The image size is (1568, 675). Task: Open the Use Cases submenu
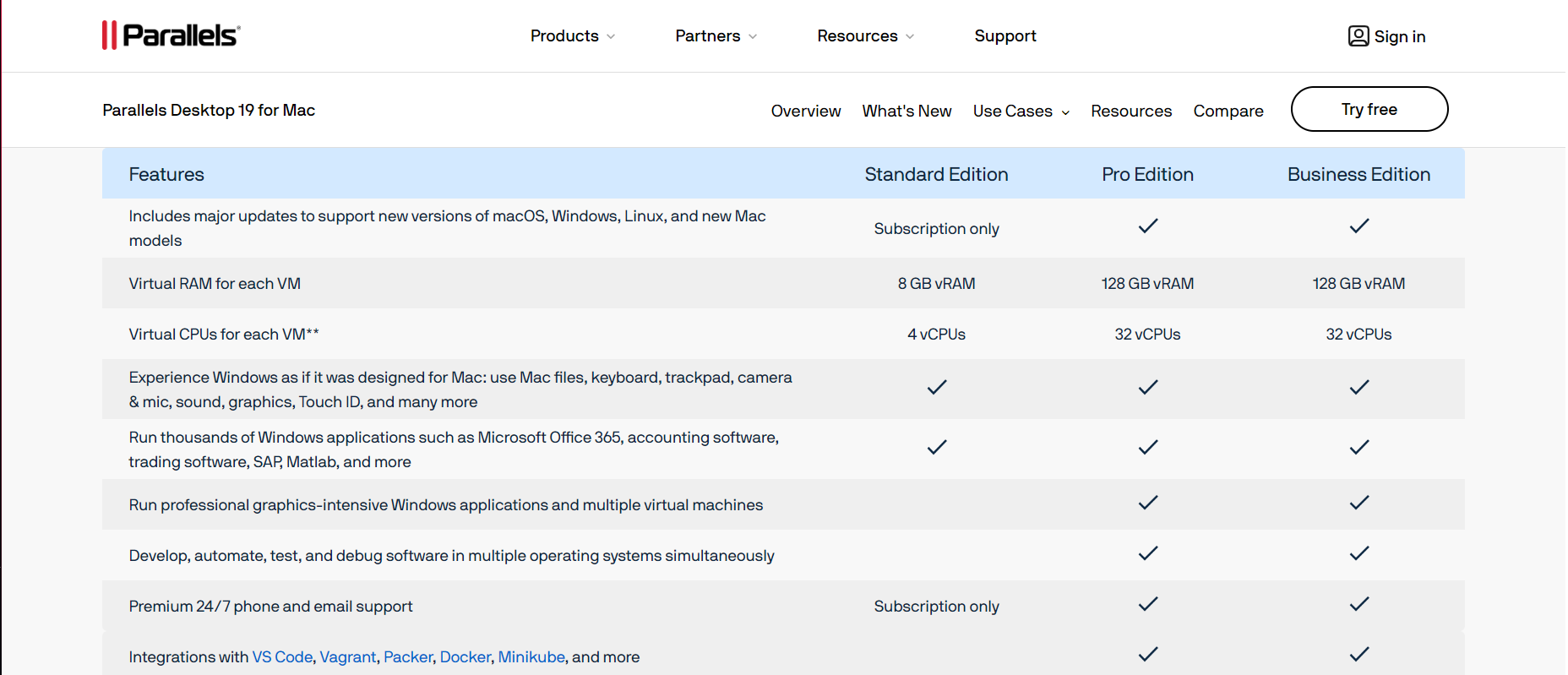coord(1021,111)
